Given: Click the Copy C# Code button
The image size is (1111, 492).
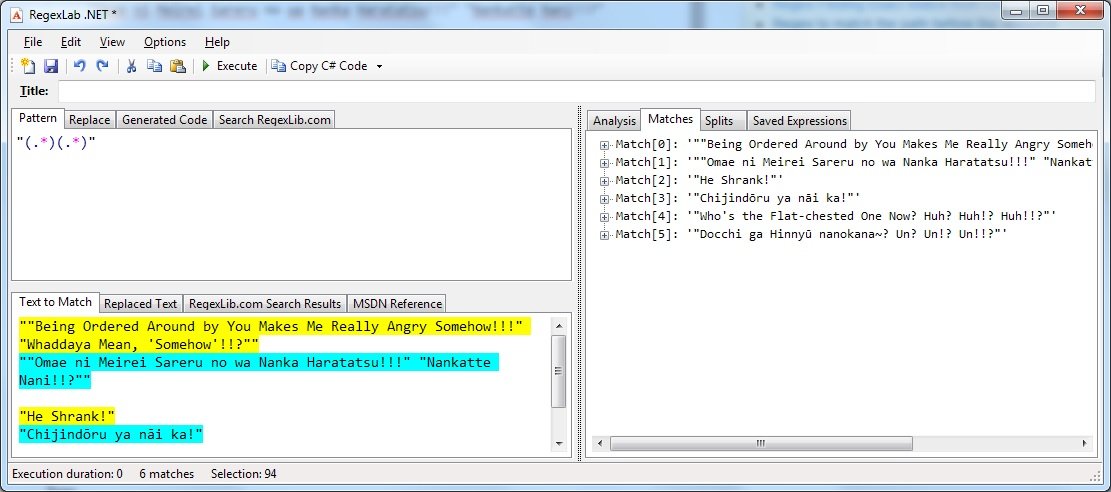Looking at the screenshot, I should pyautogui.click(x=320, y=66).
